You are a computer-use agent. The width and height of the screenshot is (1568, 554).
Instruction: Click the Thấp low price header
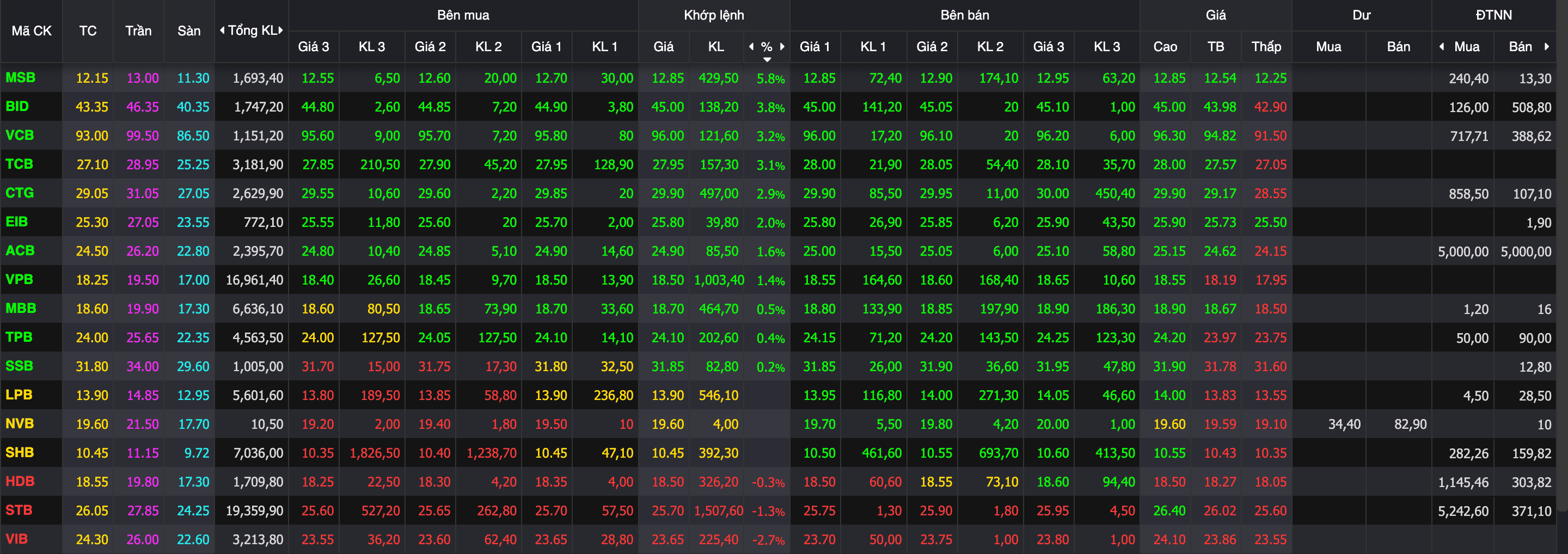point(1266,46)
